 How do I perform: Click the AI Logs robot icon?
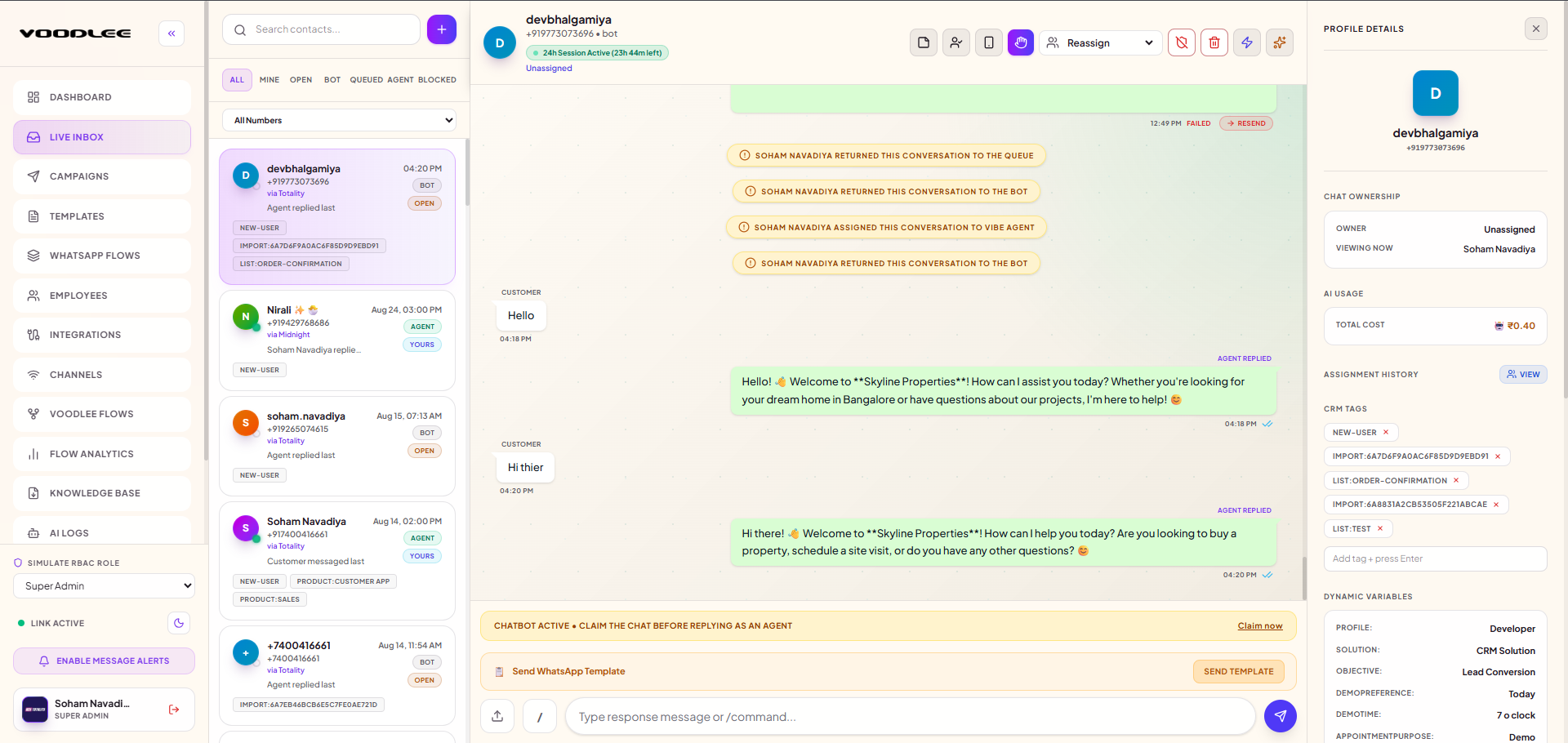[33, 533]
